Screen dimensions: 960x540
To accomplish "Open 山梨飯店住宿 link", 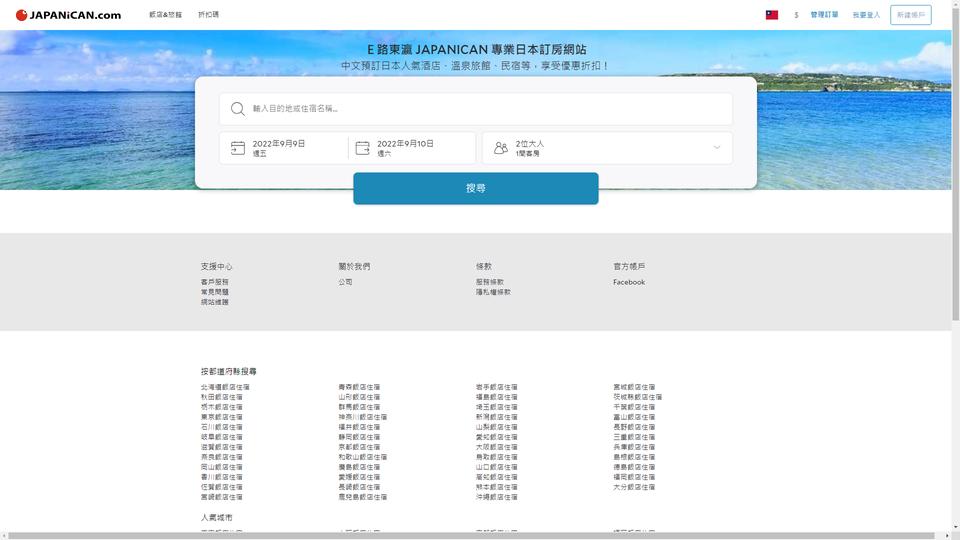I will (x=497, y=427).
